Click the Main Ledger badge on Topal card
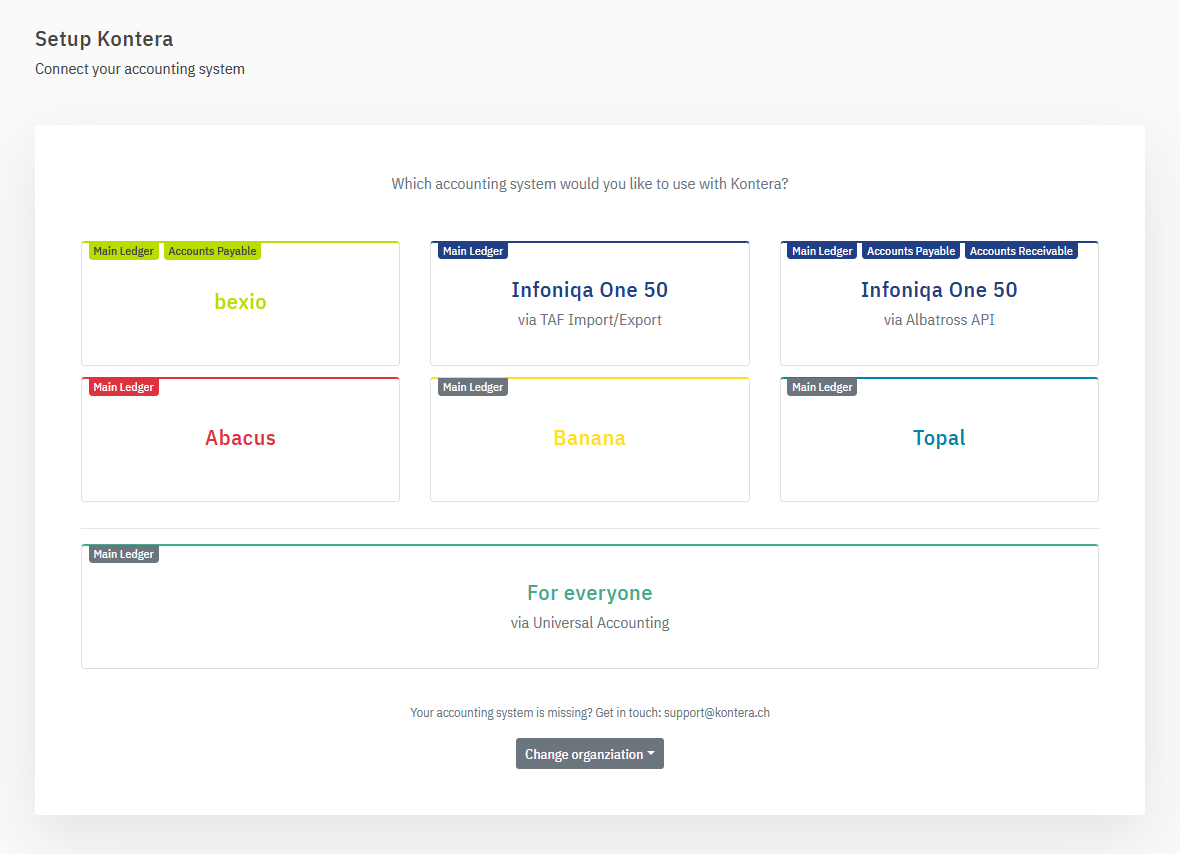Viewport: 1180px width, 854px height. [821, 387]
